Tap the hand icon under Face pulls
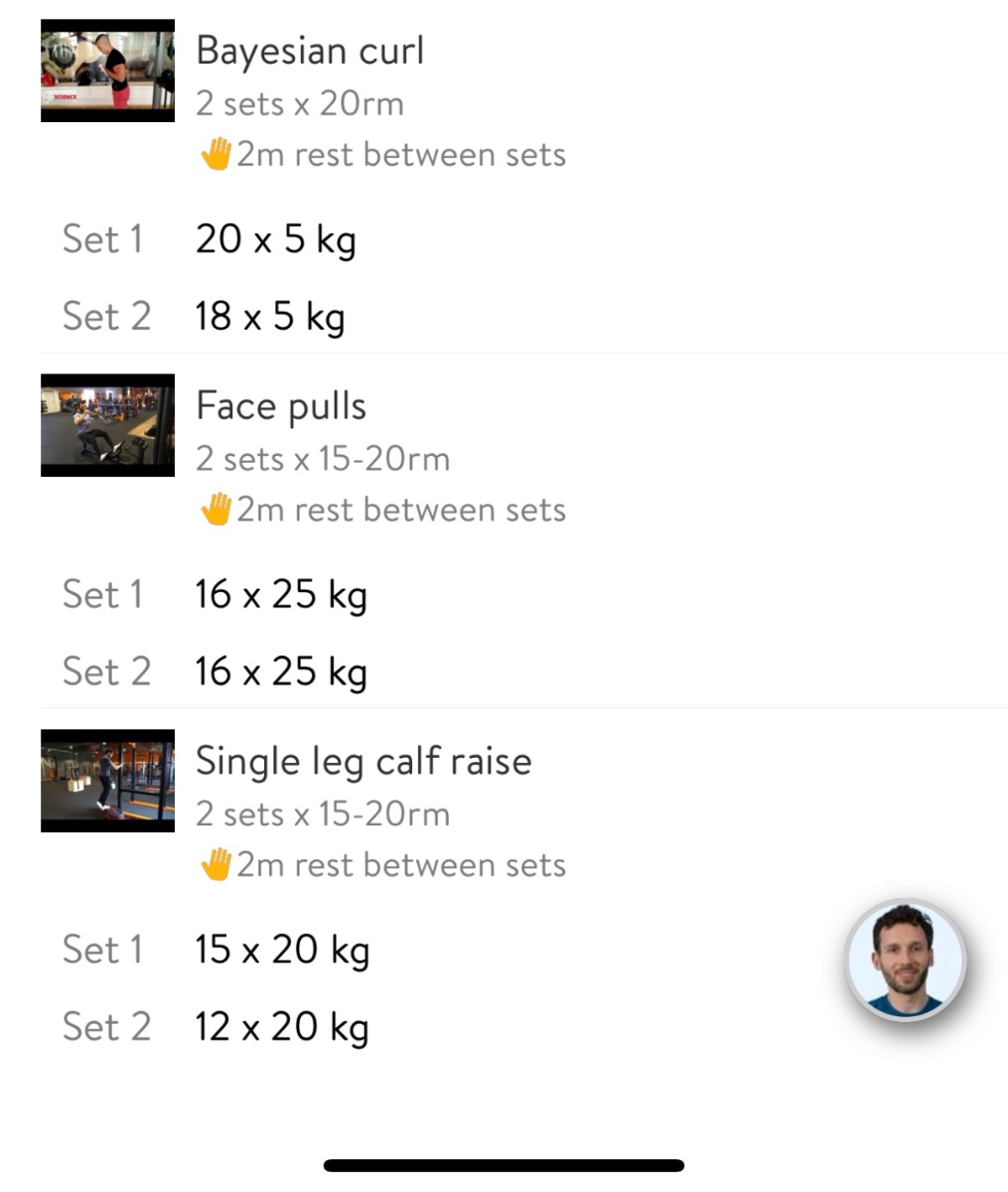Screen dimensions: 1008x1192 tap(216, 510)
